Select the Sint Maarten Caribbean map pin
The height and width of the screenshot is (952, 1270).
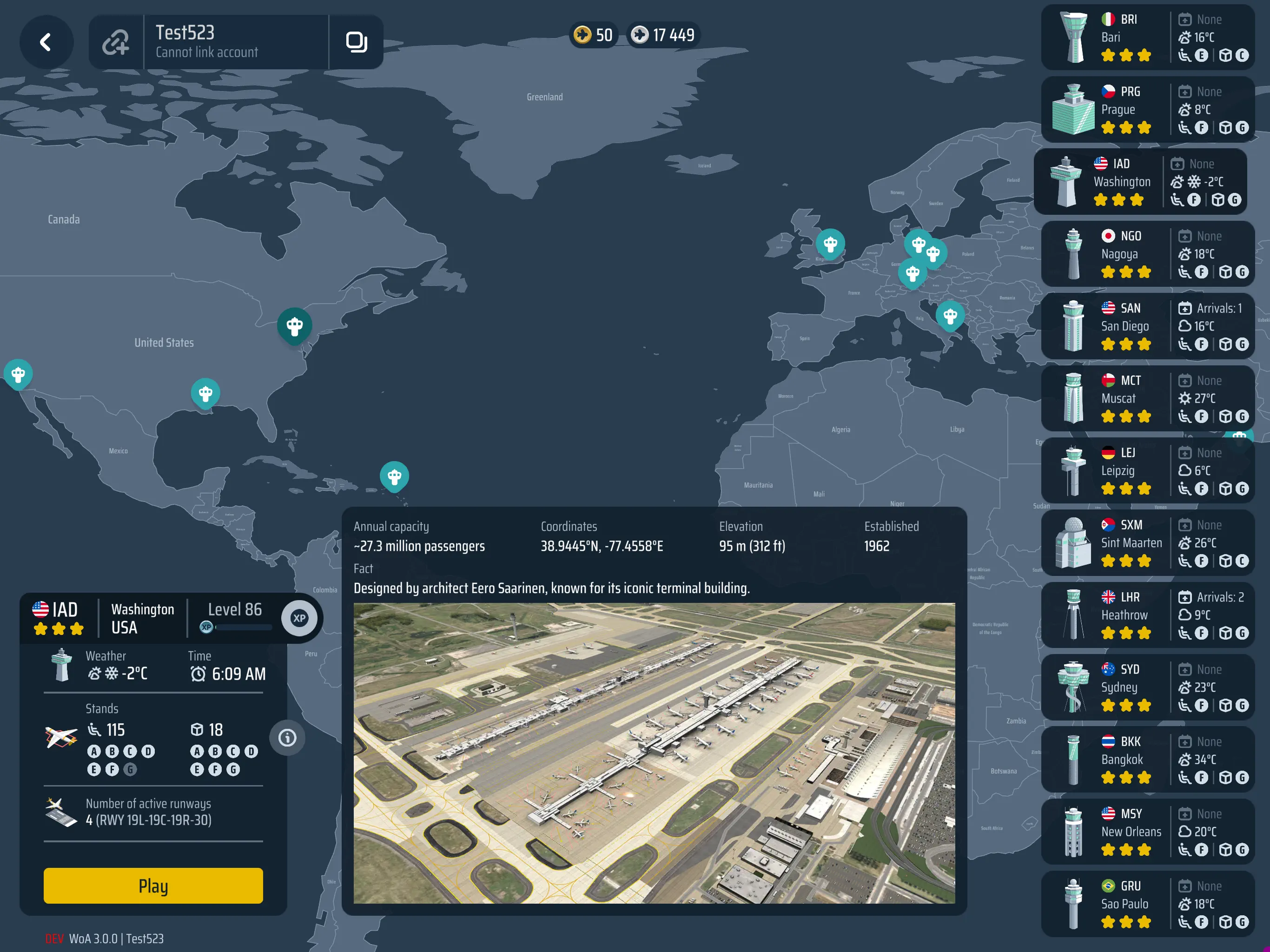click(394, 476)
